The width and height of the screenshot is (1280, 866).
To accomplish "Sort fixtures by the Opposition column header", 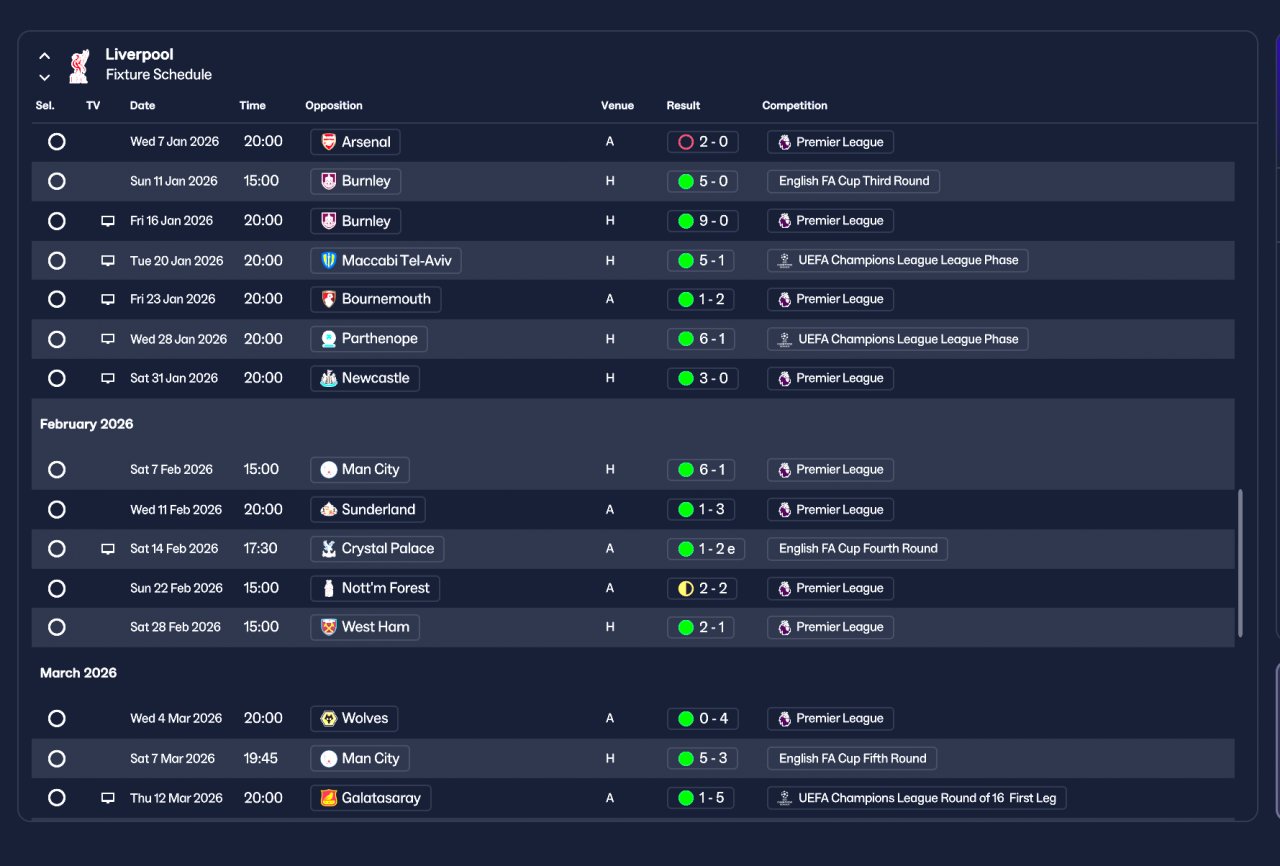I will 334,105.
